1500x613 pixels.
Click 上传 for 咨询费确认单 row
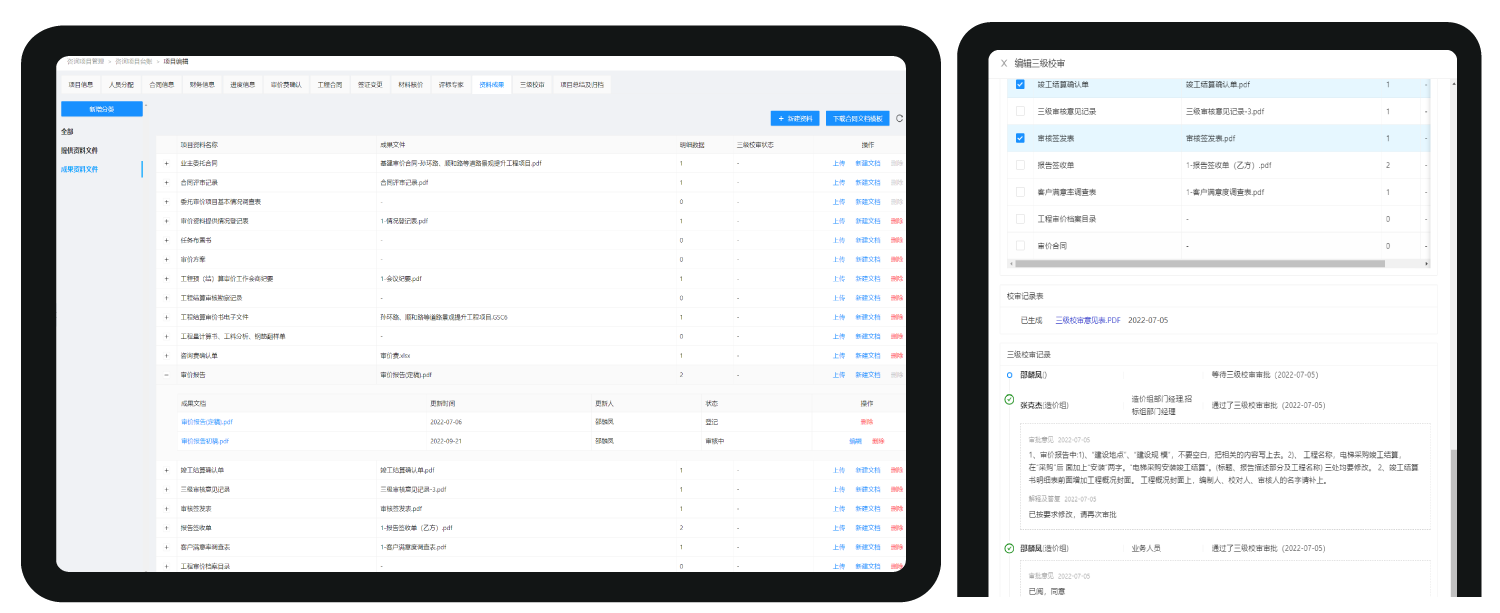[839, 355]
